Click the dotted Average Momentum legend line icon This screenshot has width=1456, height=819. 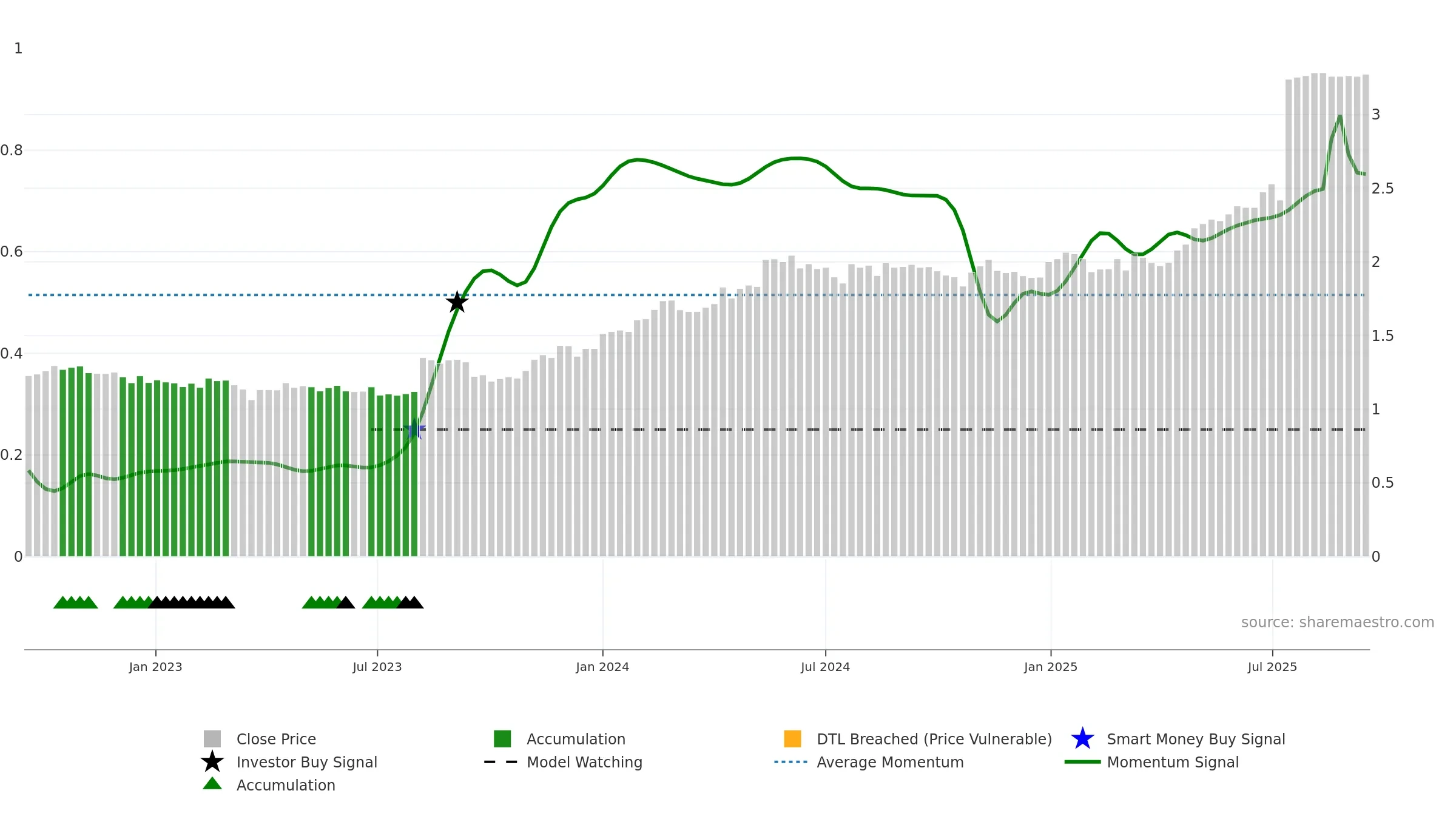click(x=791, y=762)
